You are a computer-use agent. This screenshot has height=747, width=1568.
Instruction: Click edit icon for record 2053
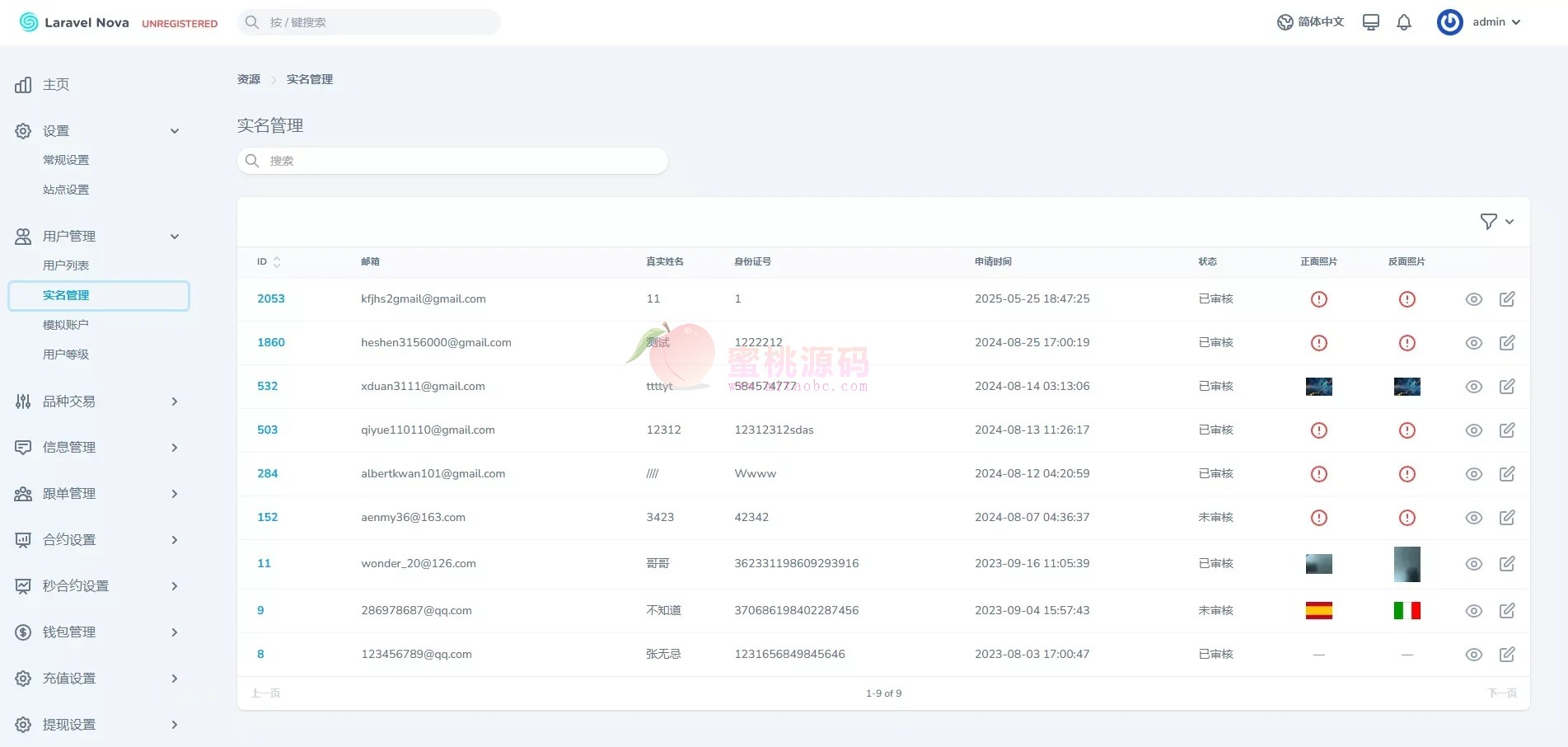[x=1507, y=299]
